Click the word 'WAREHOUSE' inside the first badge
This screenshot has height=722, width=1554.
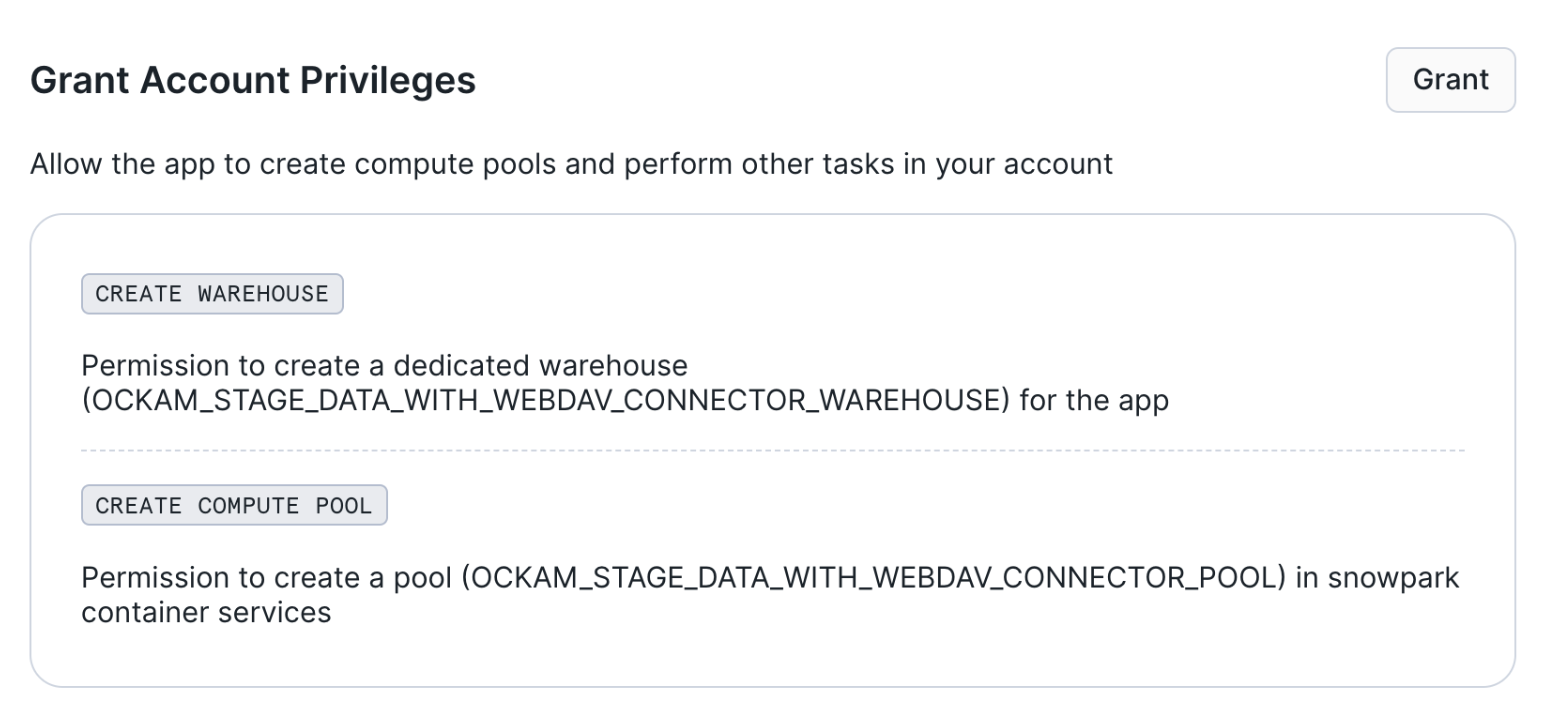click(x=263, y=294)
